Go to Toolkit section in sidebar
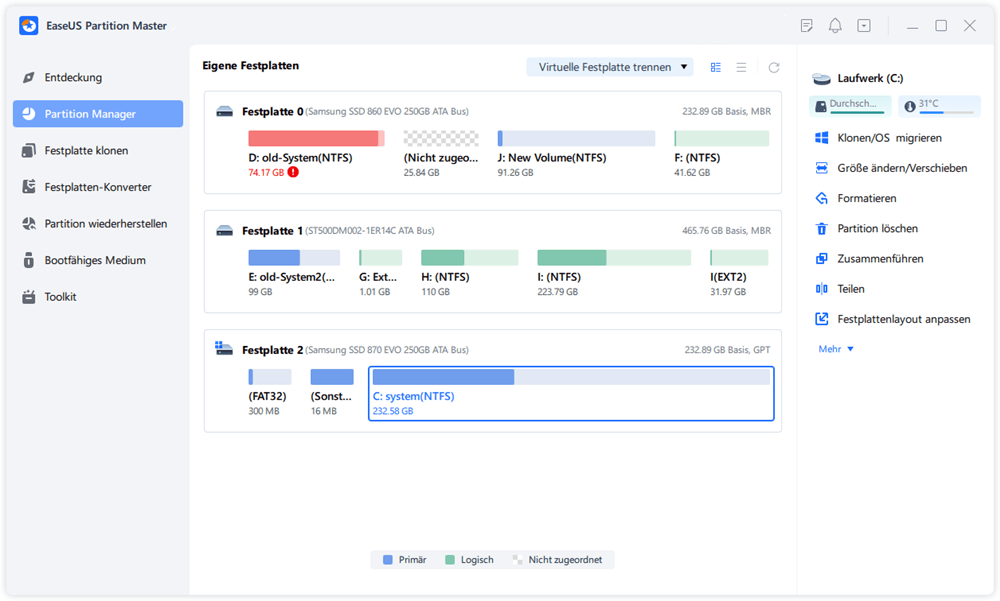The image size is (1000, 601). pos(60,297)
